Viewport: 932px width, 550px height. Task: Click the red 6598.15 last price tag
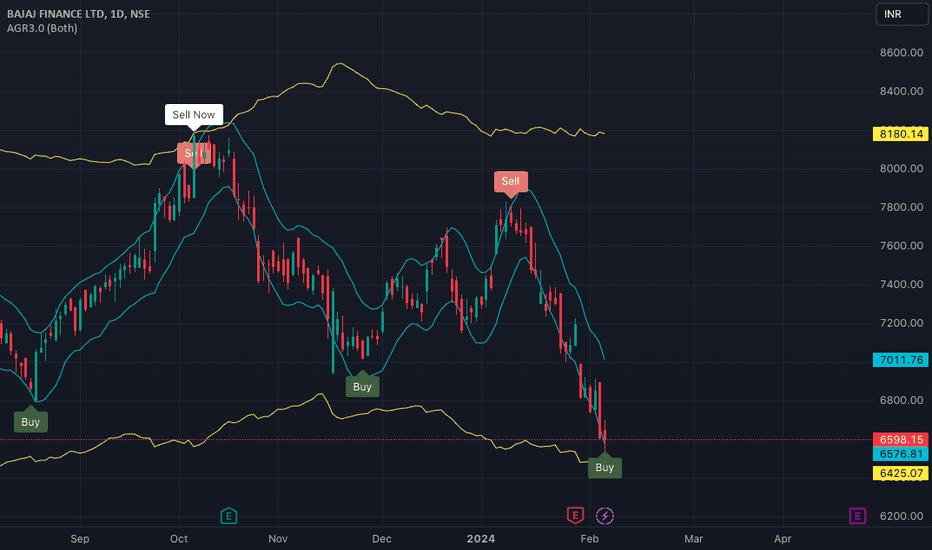[900, 439]
